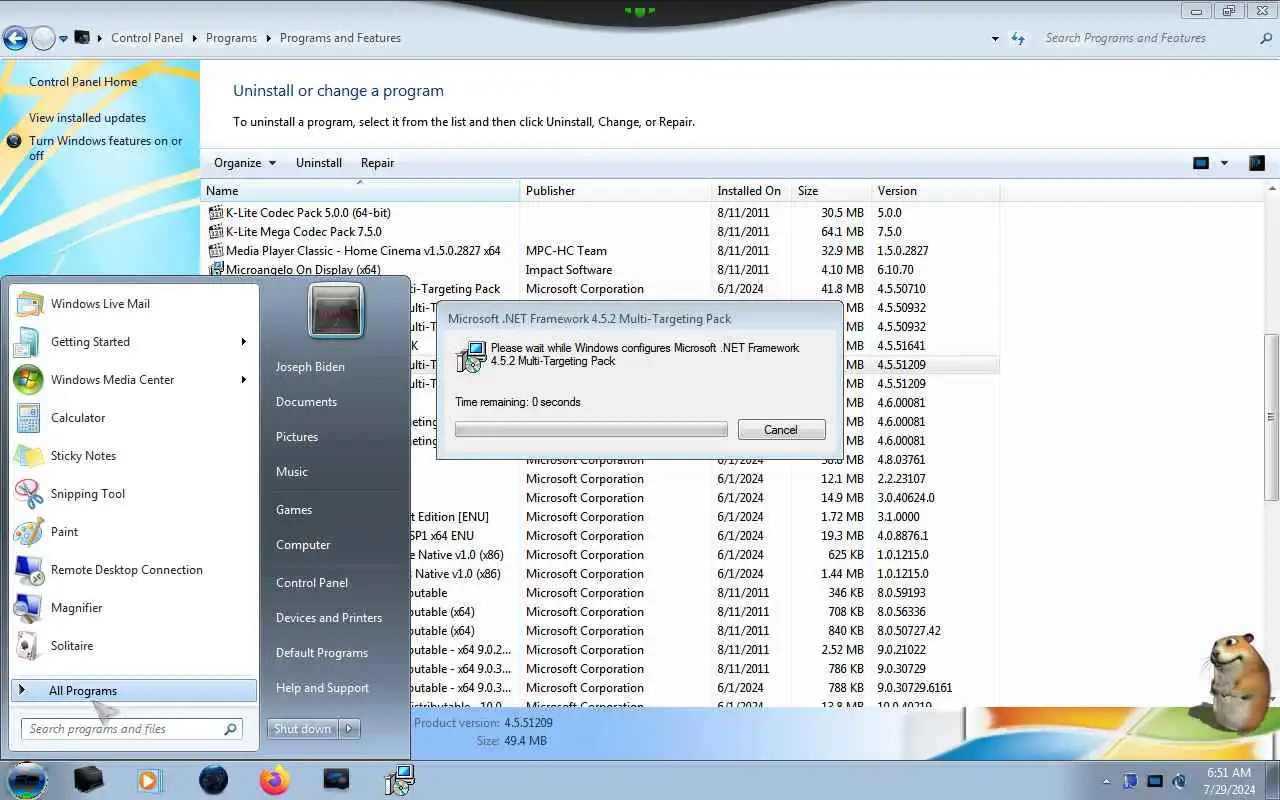The height and width of the screenshot is (800, 1280).
Task: Select Microangelo On Display (x64) row
Action: tap(601, 270)
